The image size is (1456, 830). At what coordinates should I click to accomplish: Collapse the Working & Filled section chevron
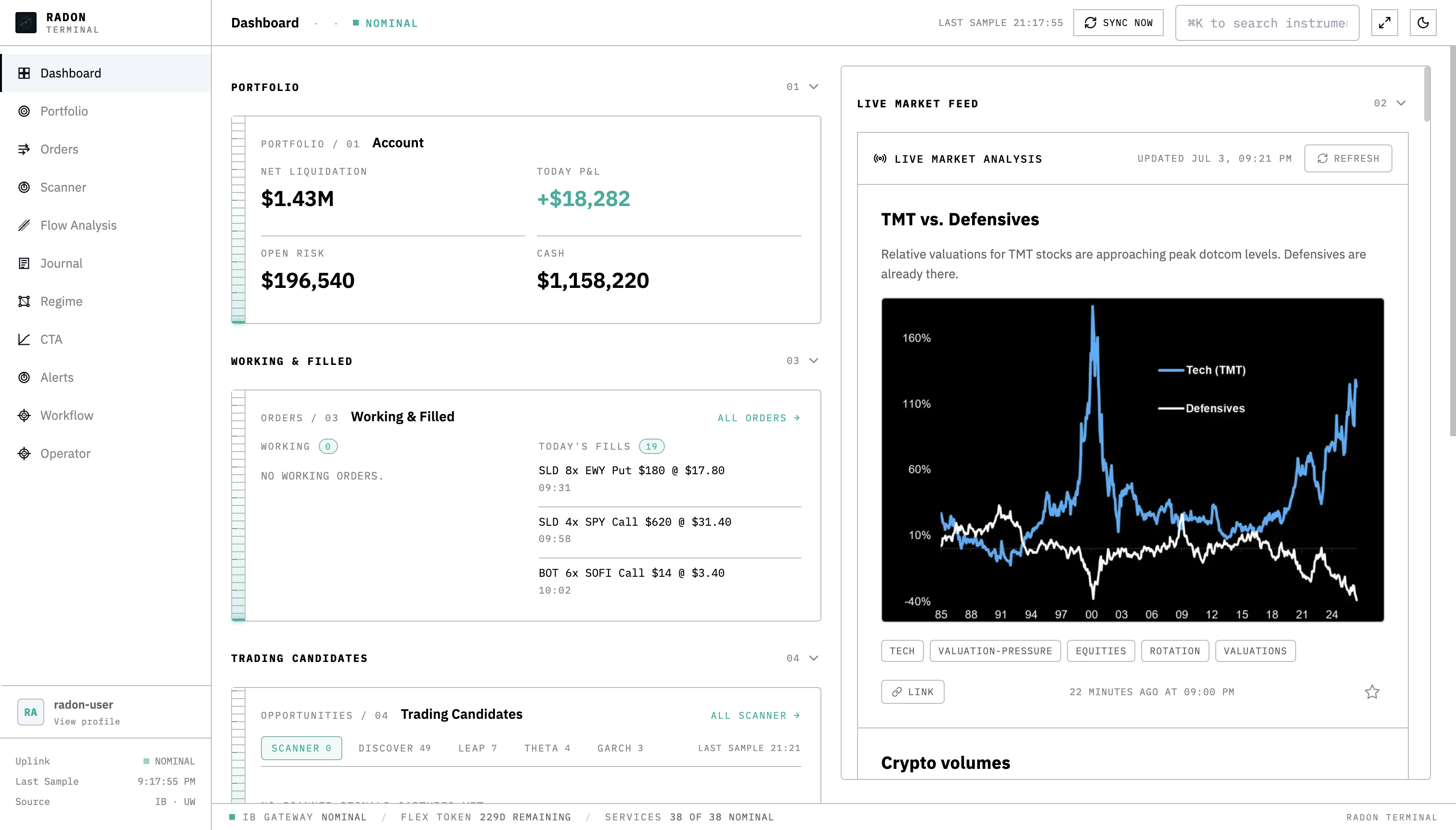click(x=814, y=361)
